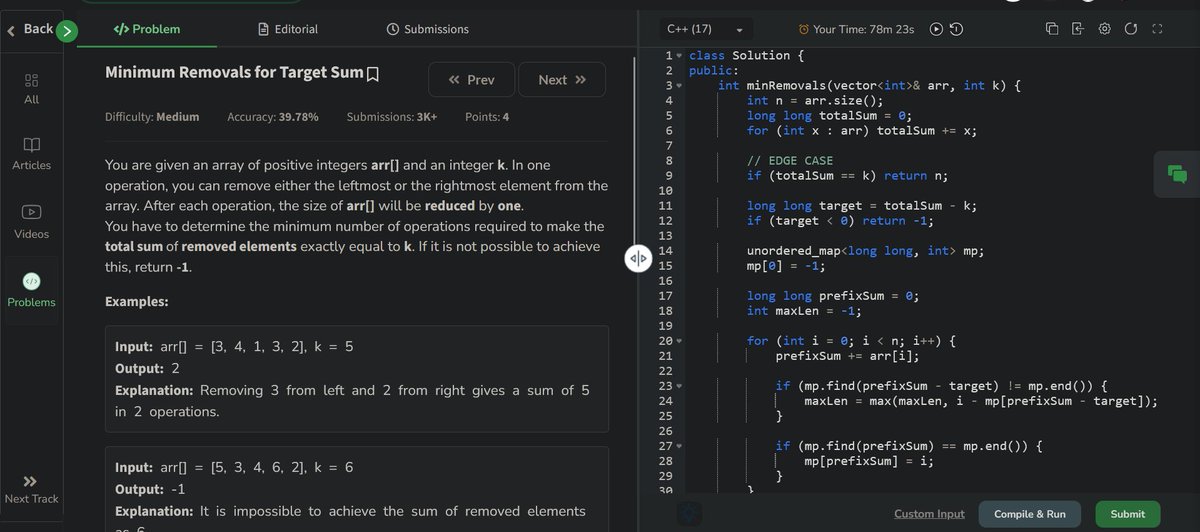Collapse the minRemovals function fold on line 3
This screenshot has width=1200, height=532.
click(x=679, y=86)
